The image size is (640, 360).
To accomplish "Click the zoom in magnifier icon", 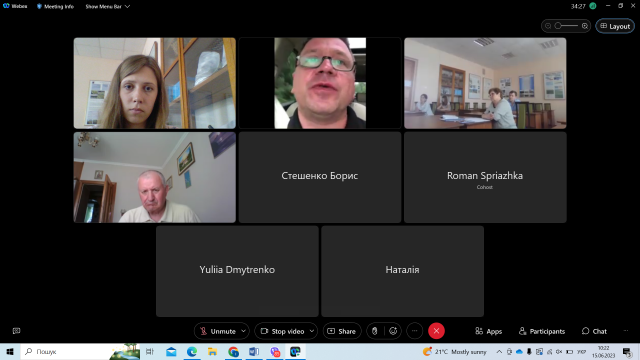I will [x=585, y=26].
